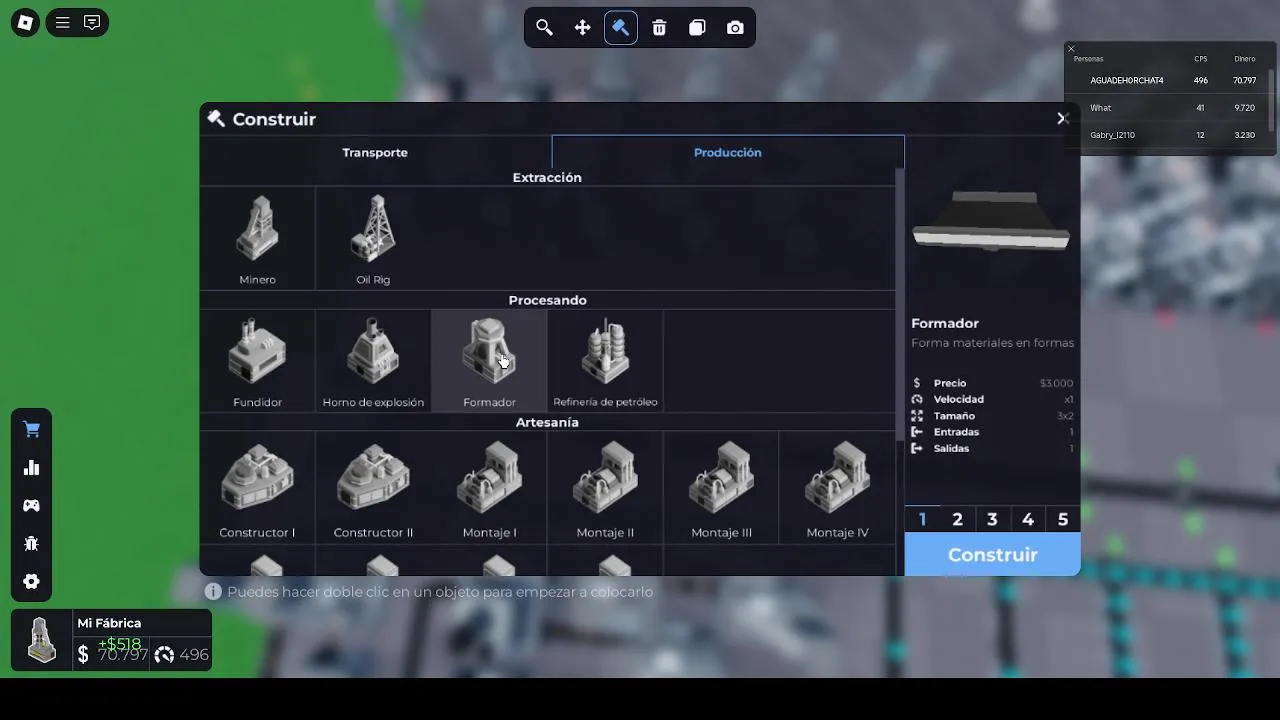Close the Construir dialog
Image resolution: width=1280 pixels, height=720 pixels.
(x=1062, y=119)
